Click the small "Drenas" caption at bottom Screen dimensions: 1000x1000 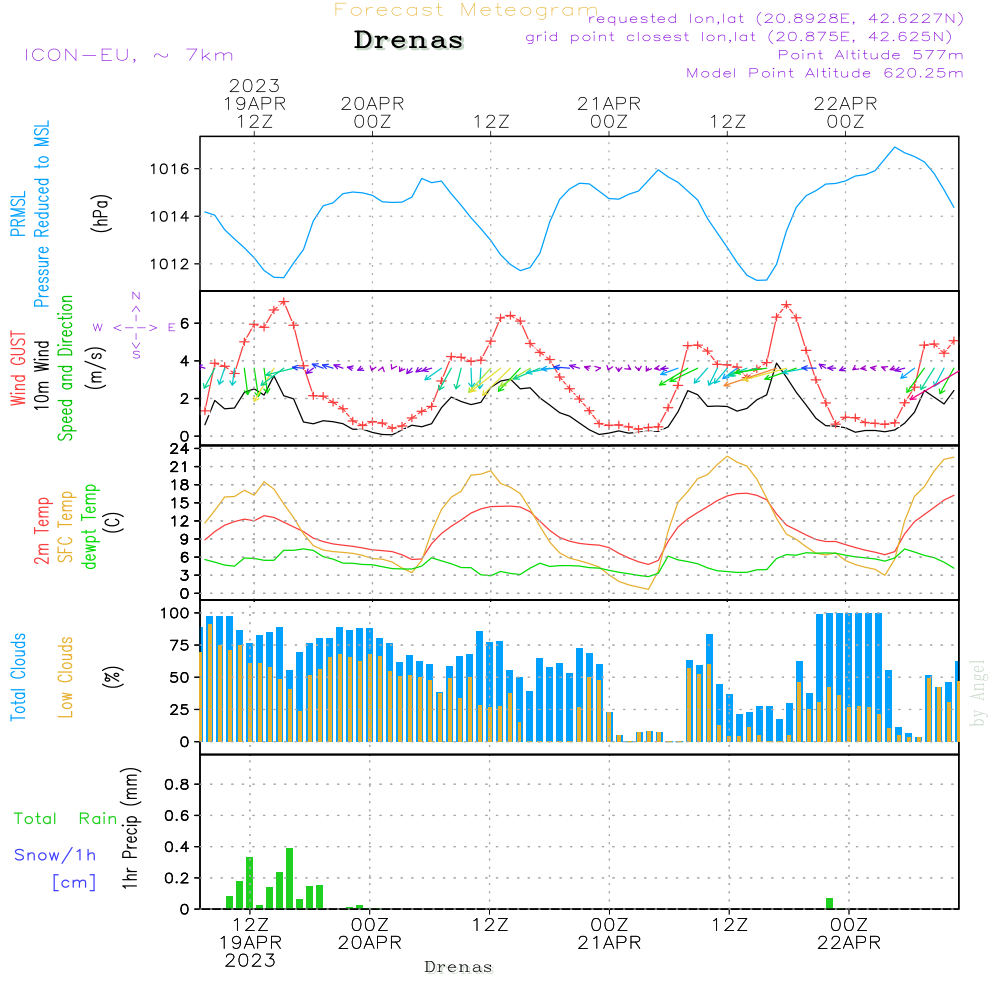(459, 967)
